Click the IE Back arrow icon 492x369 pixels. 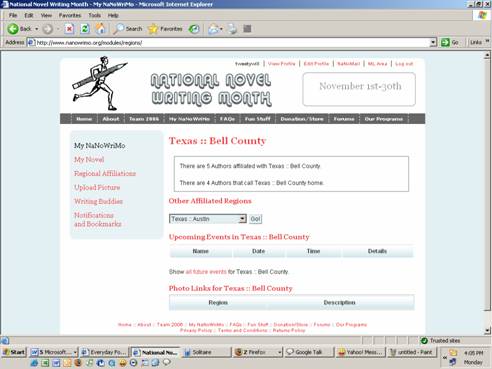pyautogui.click(x=13, y=29)
